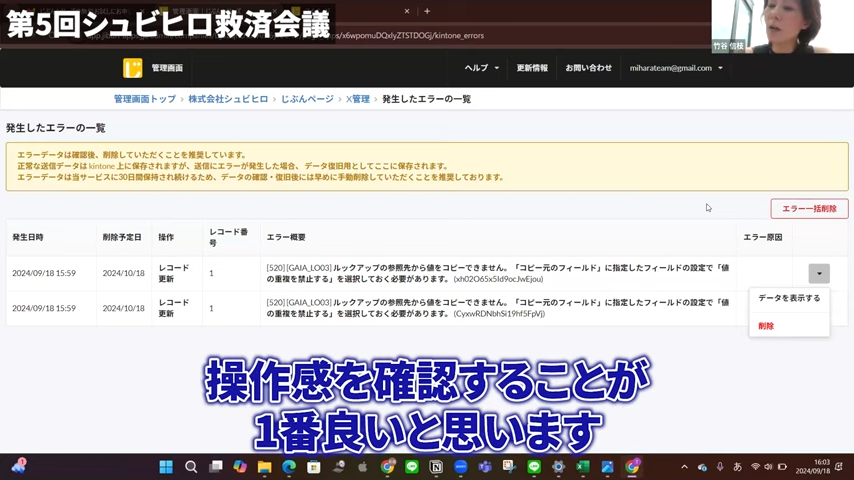
Task: Open the 株式会社シュビヒロ breadcrumb link
Action: click(x=228, y=99)
